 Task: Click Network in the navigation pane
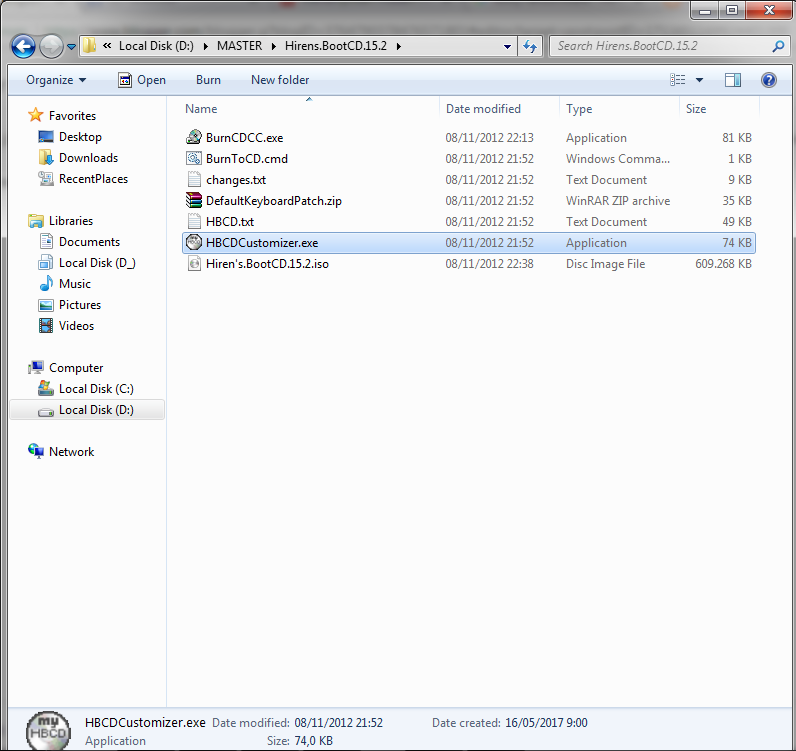[71, 452]
